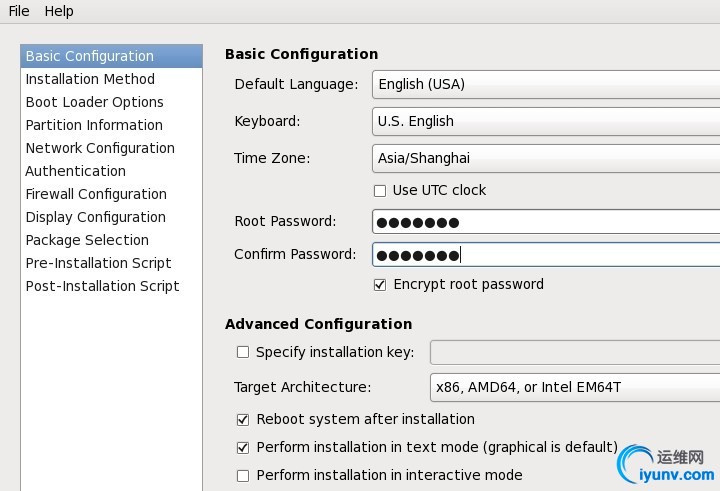
Task: Click the Root Password field
Action: pyautogui.click(x=545, y=221)
